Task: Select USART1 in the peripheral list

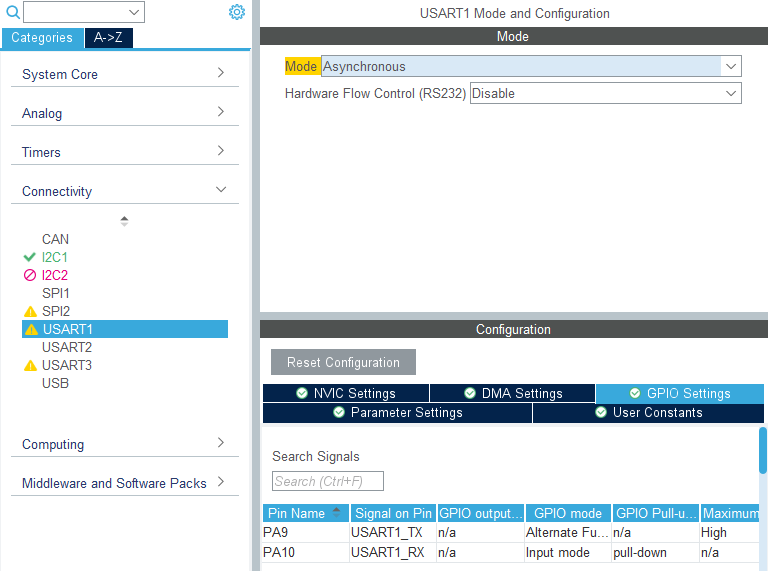Action: tap(125, 329)
